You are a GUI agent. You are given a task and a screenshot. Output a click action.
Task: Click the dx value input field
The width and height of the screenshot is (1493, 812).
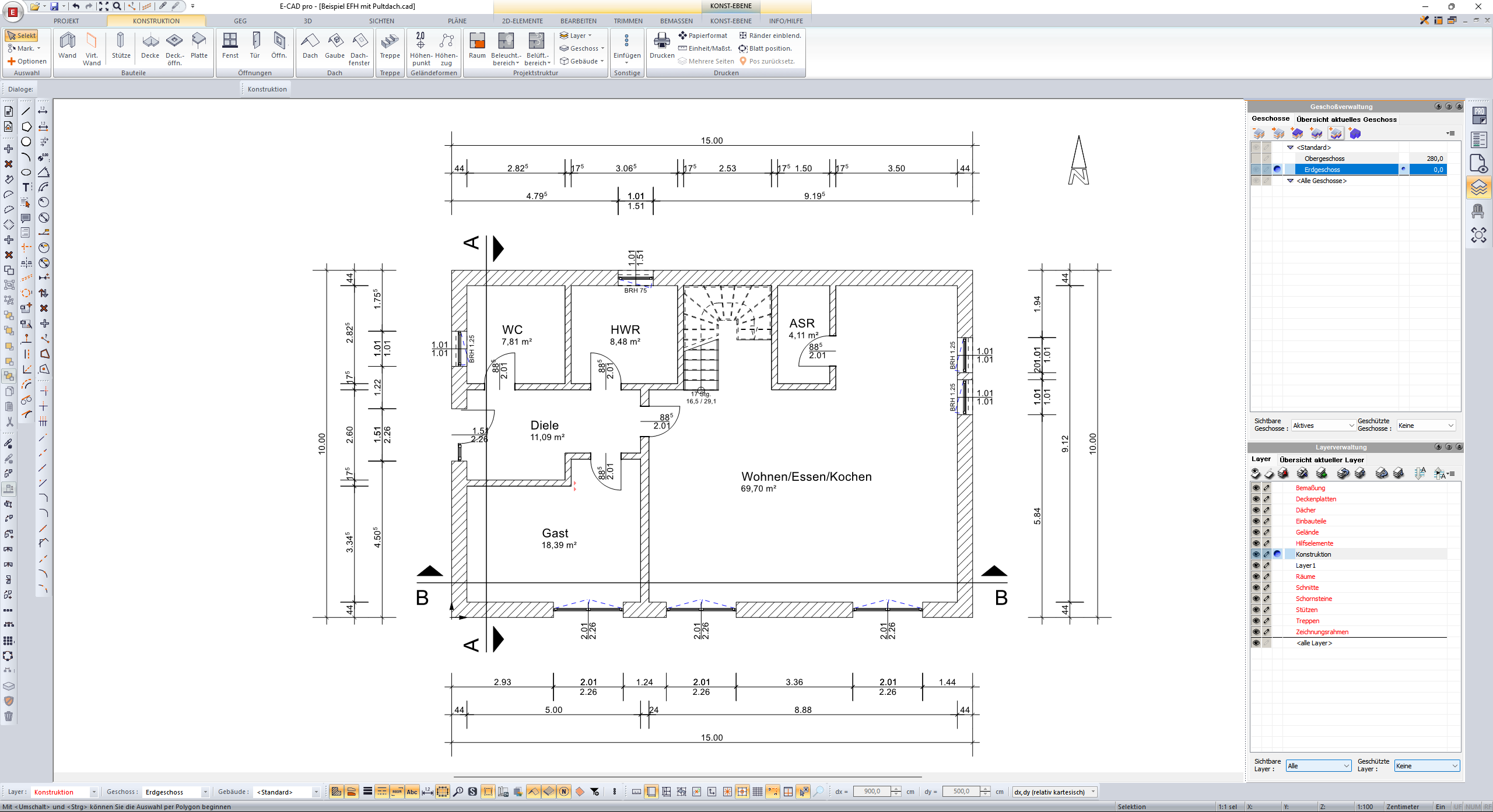coord(872,791)
